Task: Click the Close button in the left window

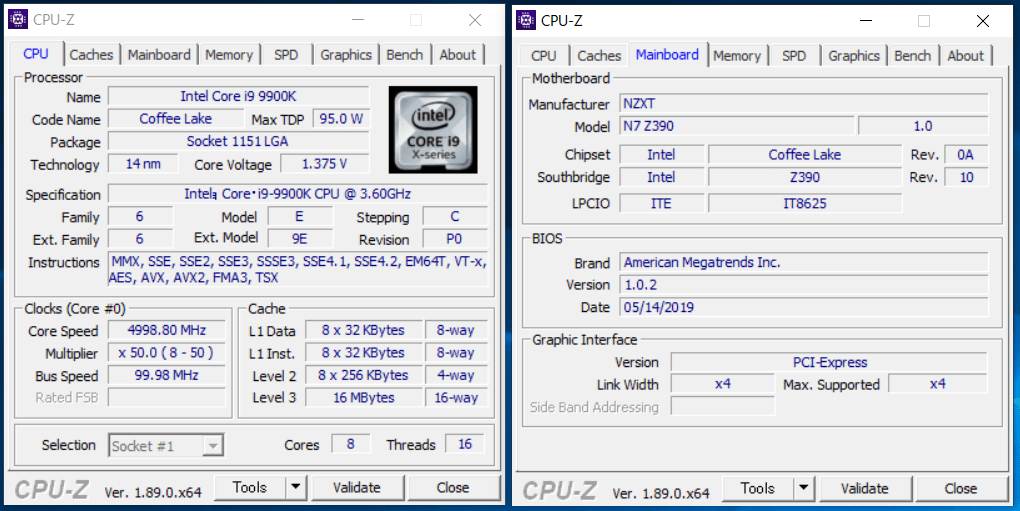Action: click(x=453, y=488)
